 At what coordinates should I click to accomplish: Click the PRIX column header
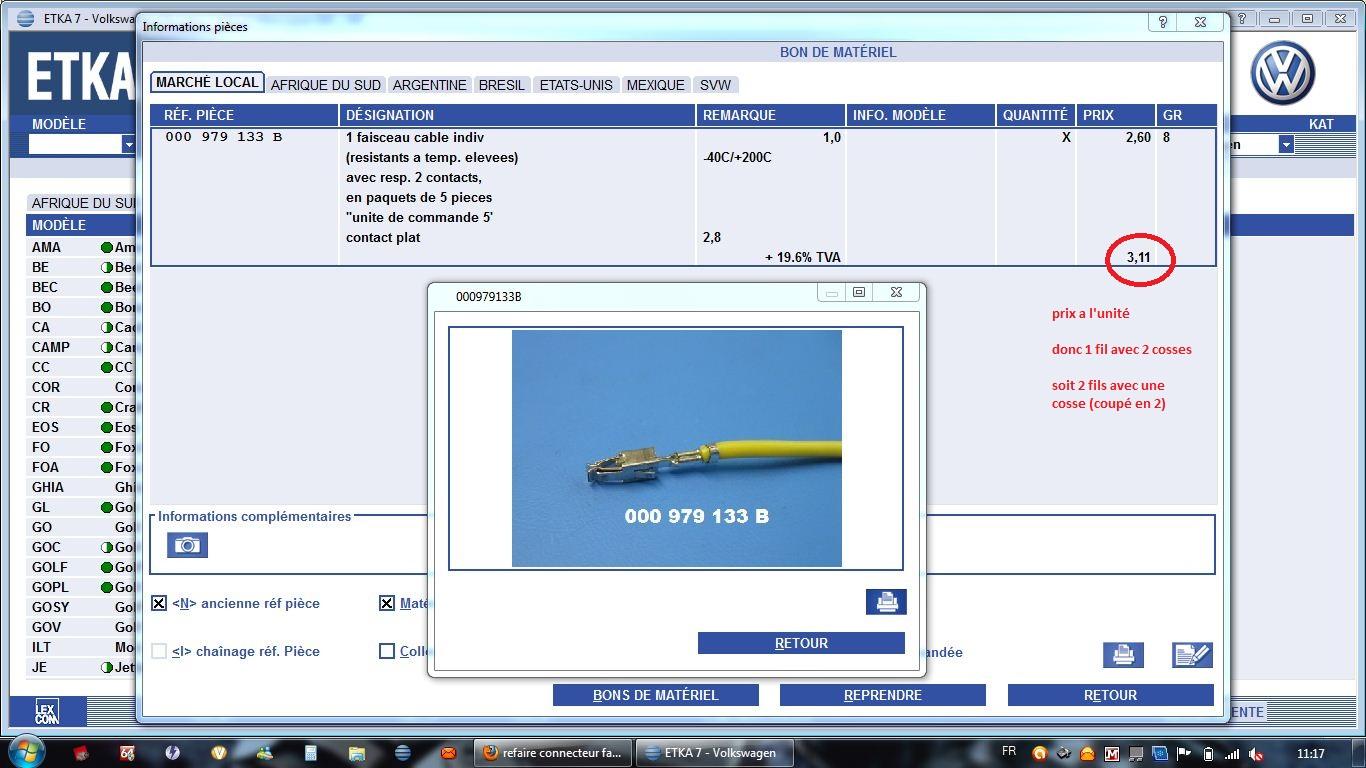[1116, 115]
